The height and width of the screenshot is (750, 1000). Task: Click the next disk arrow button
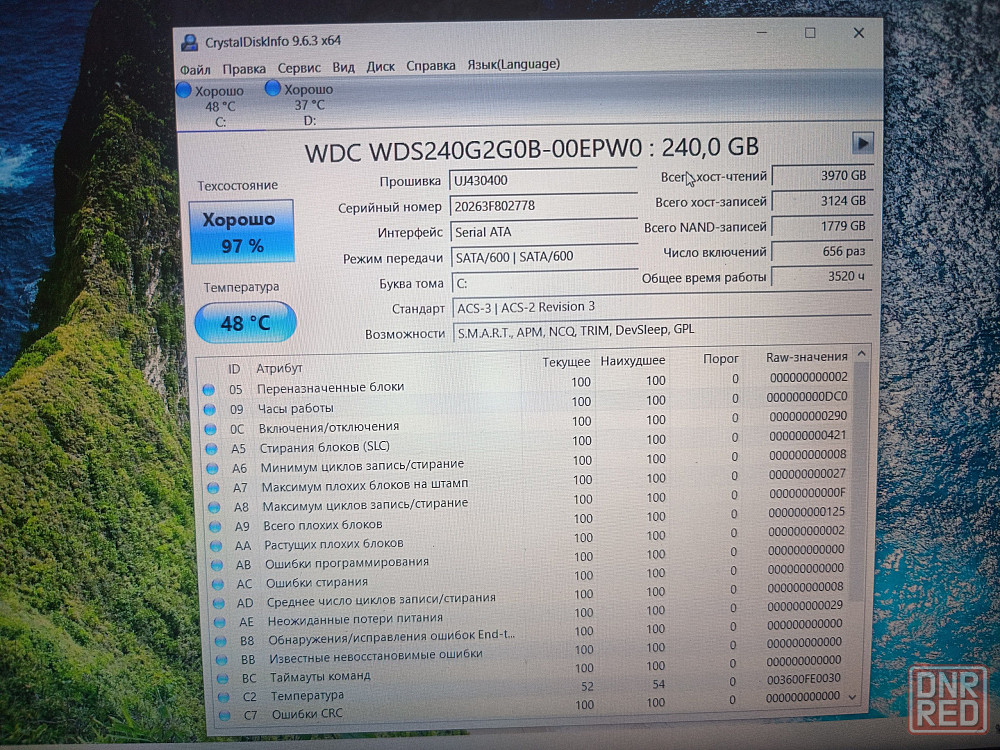[862, 143]
